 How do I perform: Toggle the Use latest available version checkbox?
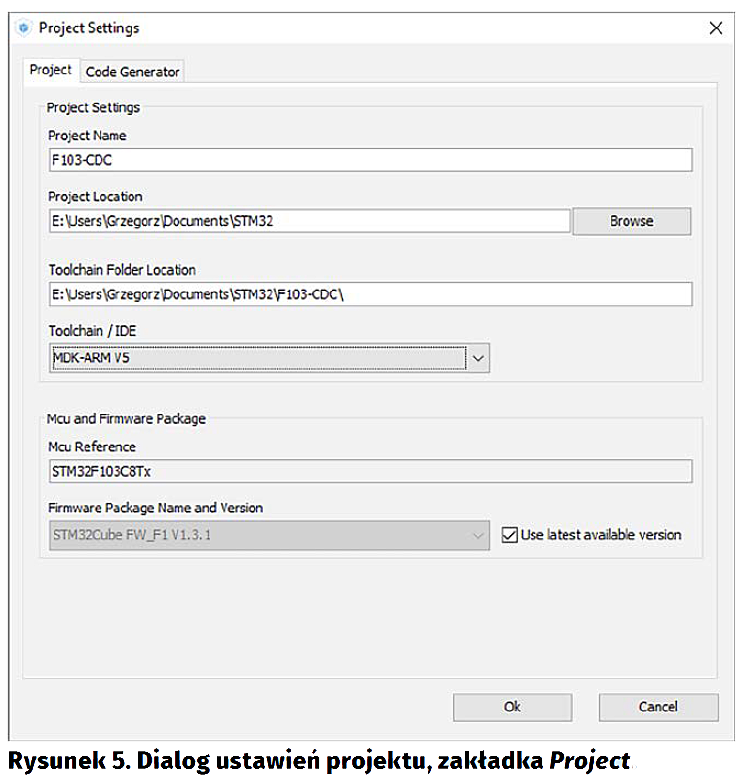510,535
